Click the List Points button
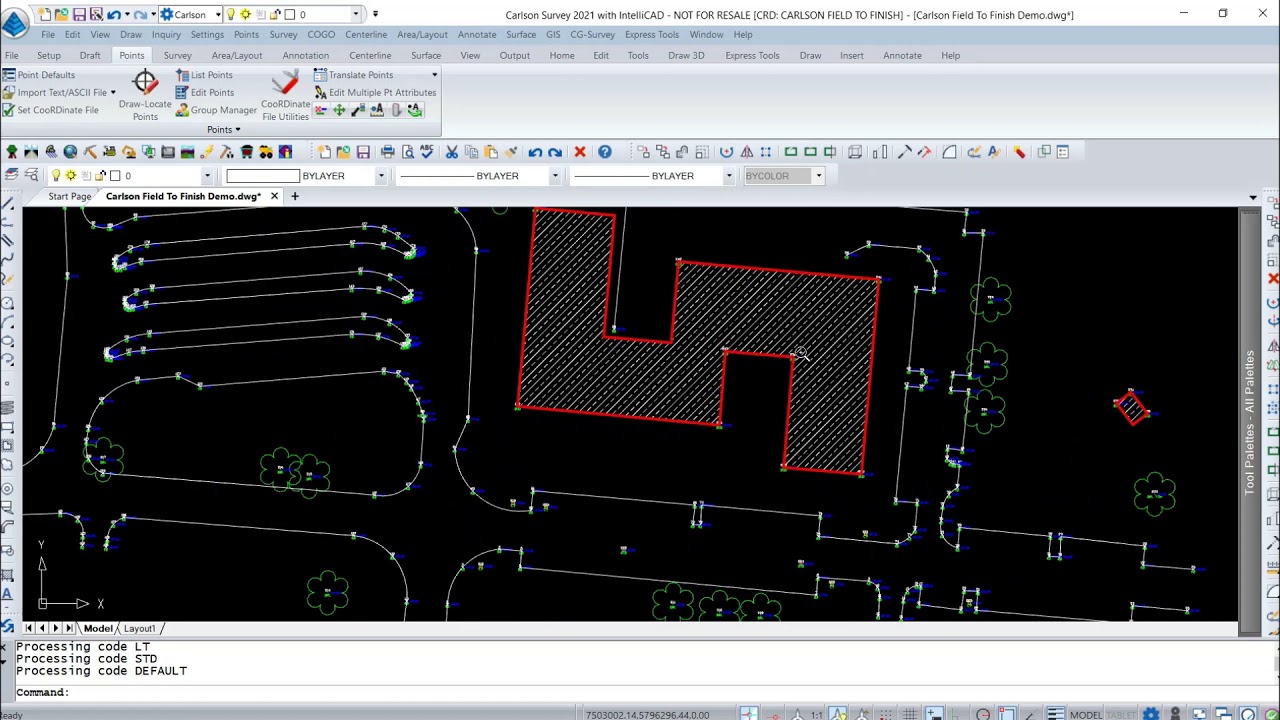 204,75
